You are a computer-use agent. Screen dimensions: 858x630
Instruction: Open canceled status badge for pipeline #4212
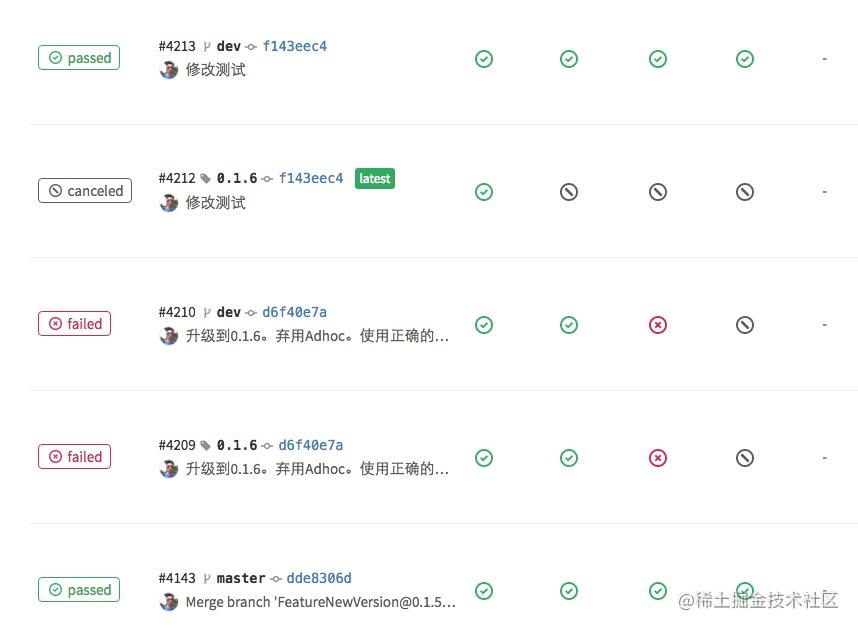(85, 191)
